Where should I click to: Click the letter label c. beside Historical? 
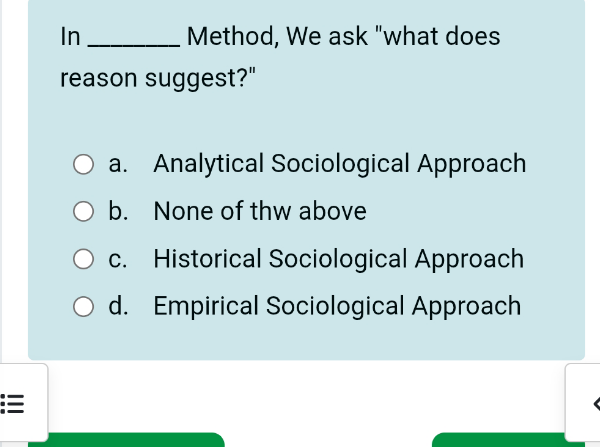[117, 259]
